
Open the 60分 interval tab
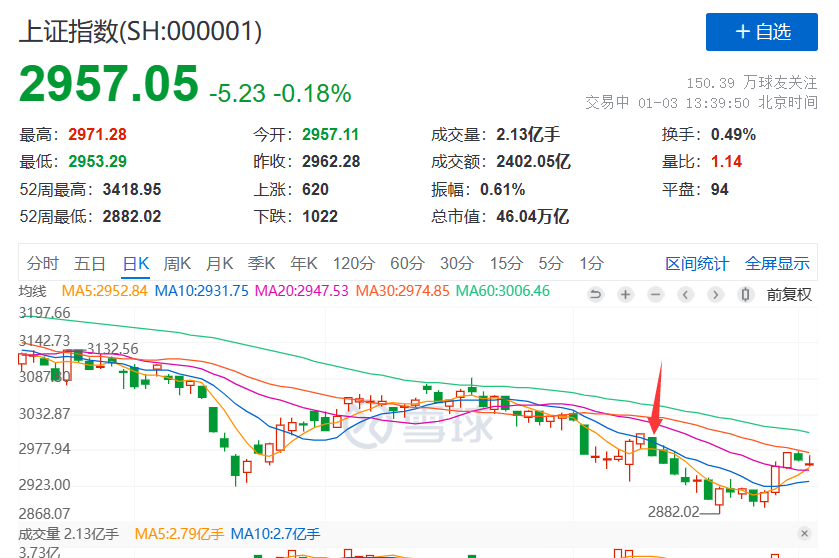coord(407,263)
